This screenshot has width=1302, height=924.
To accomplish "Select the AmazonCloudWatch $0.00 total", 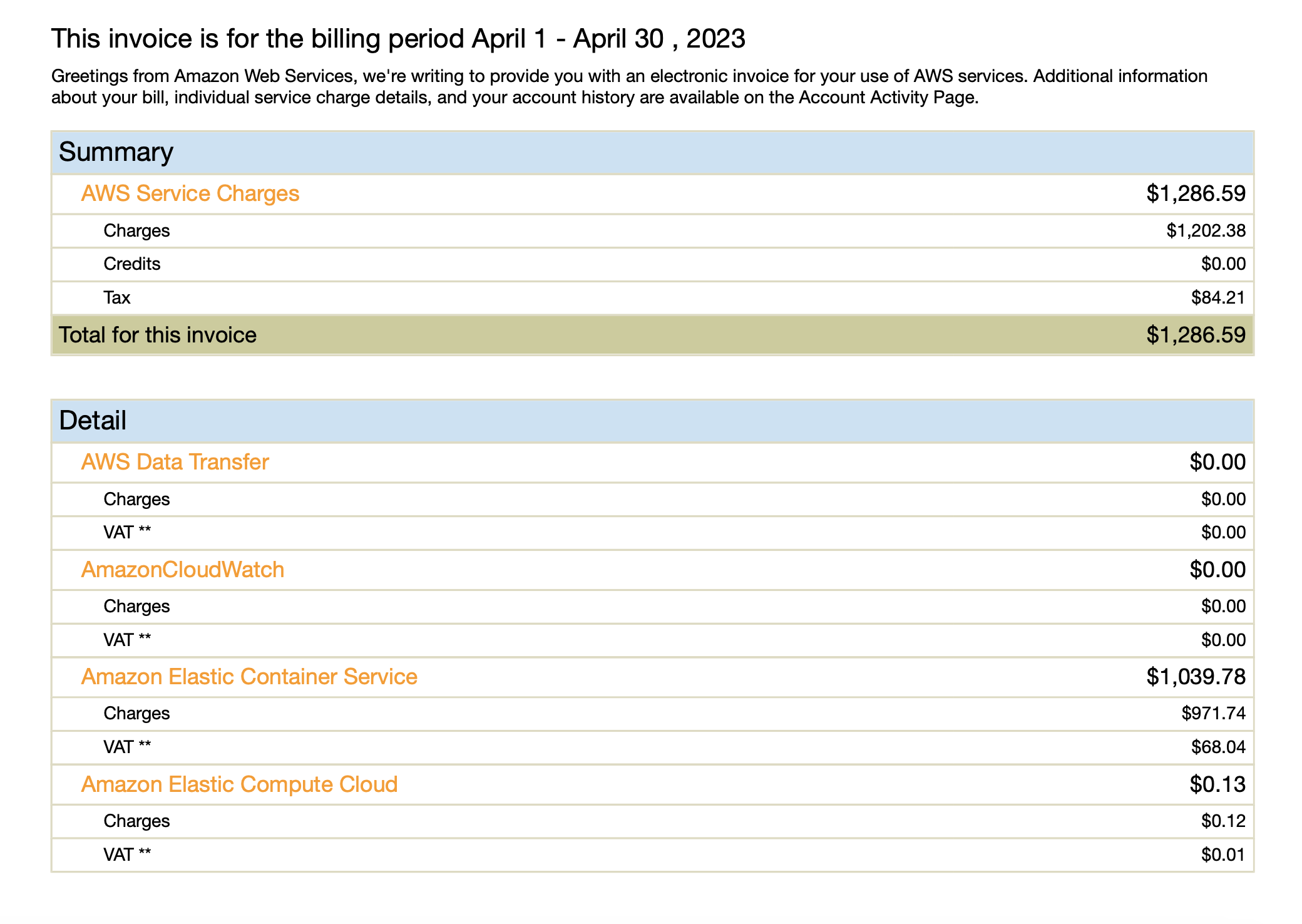I will pyautogui.click(x=1217, y=570).
